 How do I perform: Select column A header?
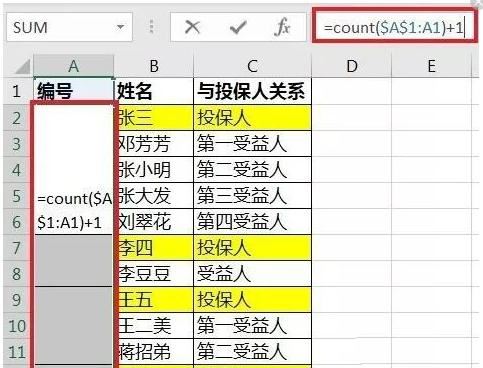(74, 66)
